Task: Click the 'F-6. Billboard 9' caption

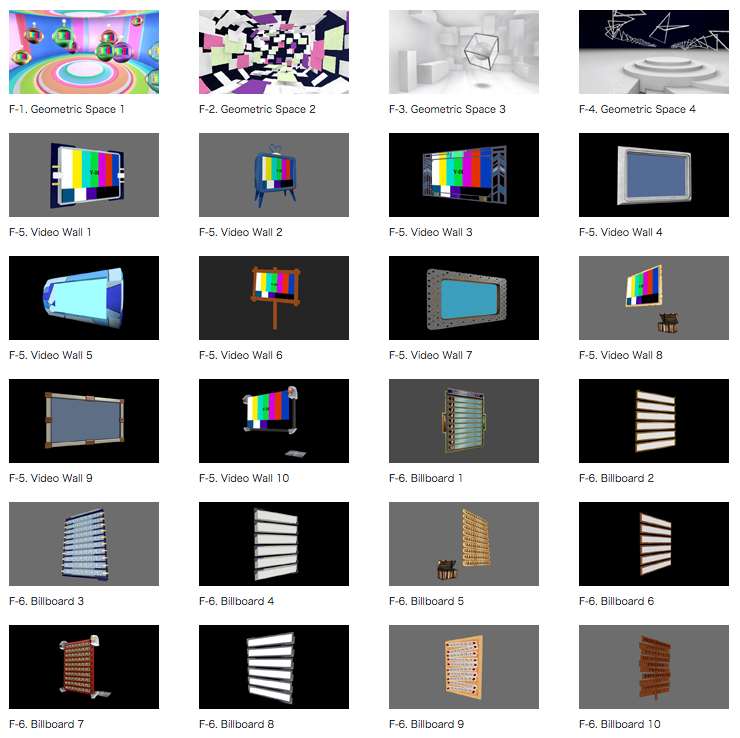Action: pos(427,724)
